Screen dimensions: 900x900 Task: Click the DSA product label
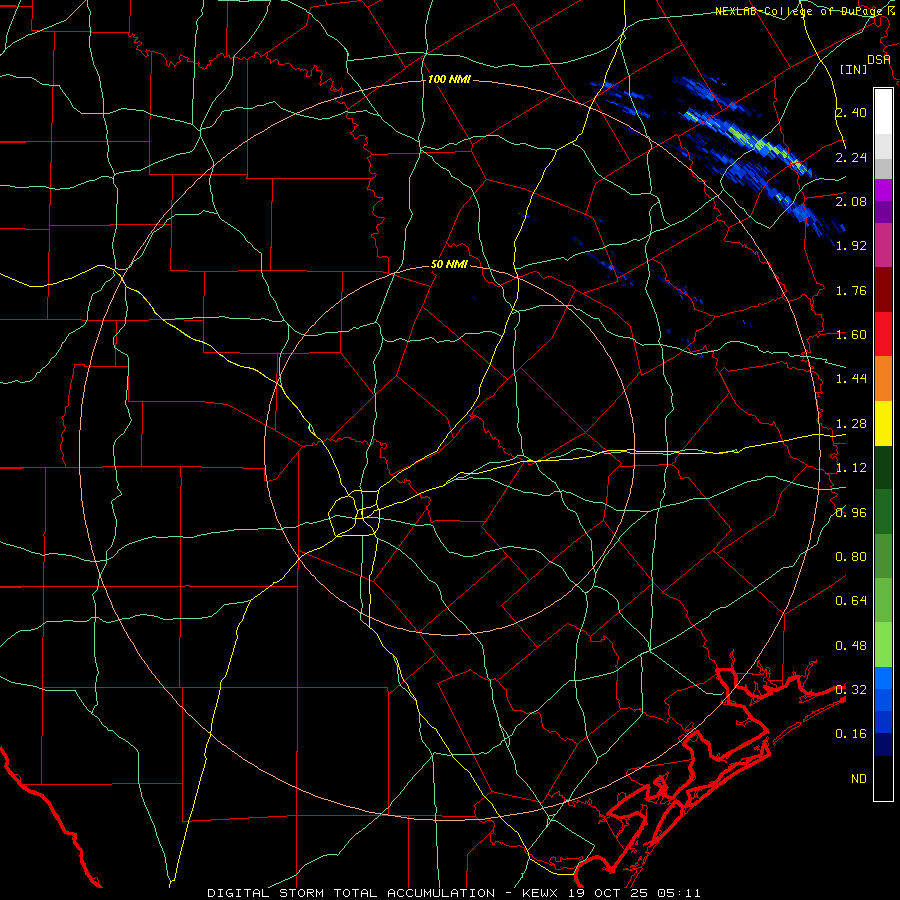[879, 60]
